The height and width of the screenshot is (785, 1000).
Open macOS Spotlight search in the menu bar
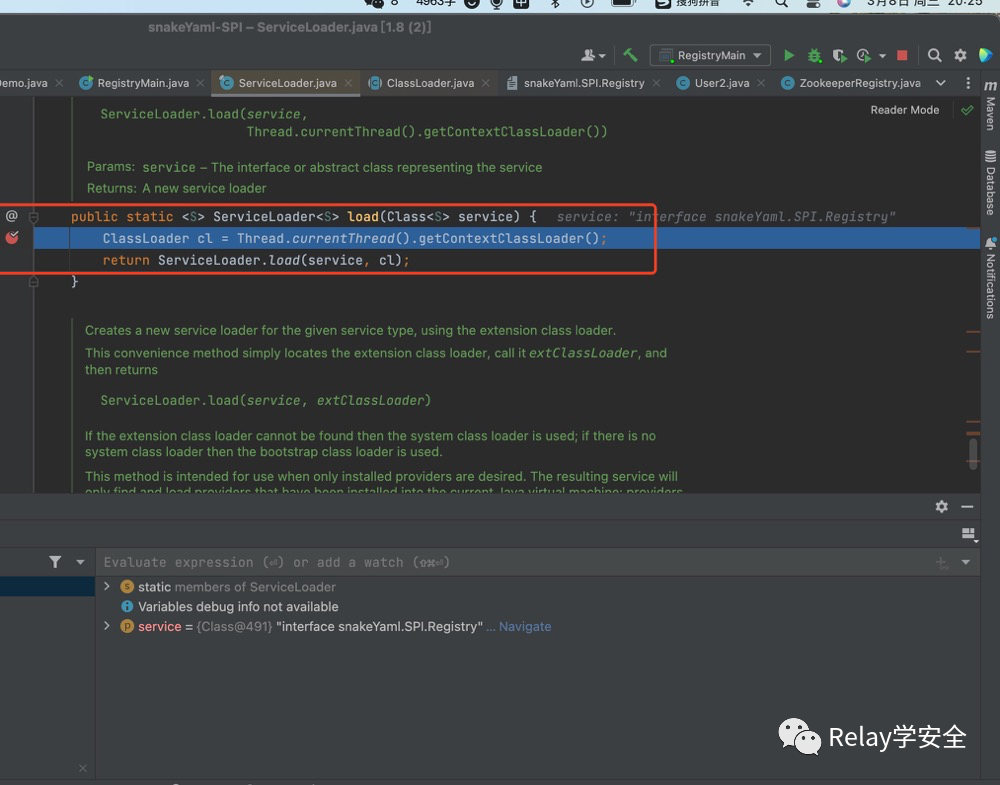[781, 3]
